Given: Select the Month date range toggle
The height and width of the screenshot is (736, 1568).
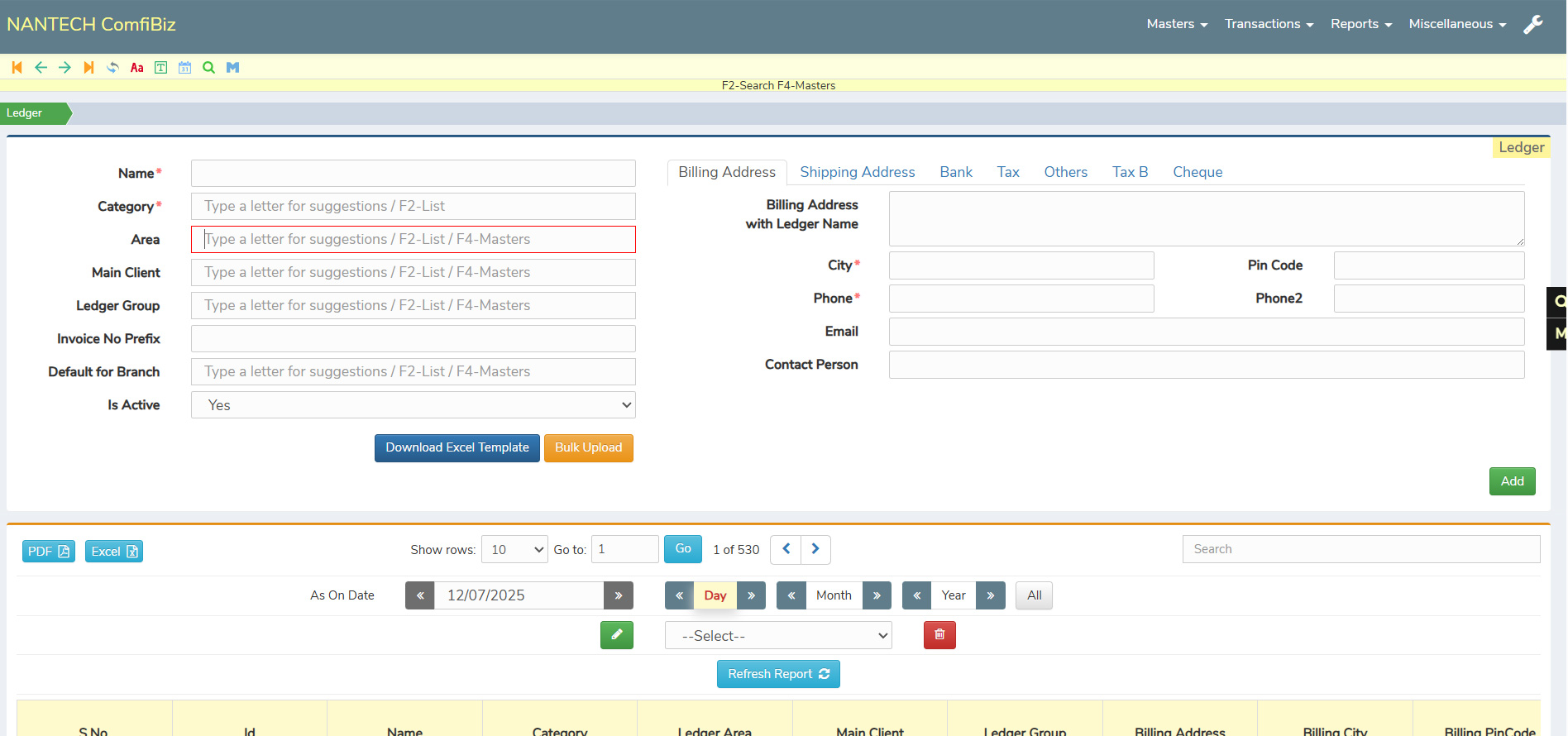Looking at the screenshot, I should click(833, 595).
